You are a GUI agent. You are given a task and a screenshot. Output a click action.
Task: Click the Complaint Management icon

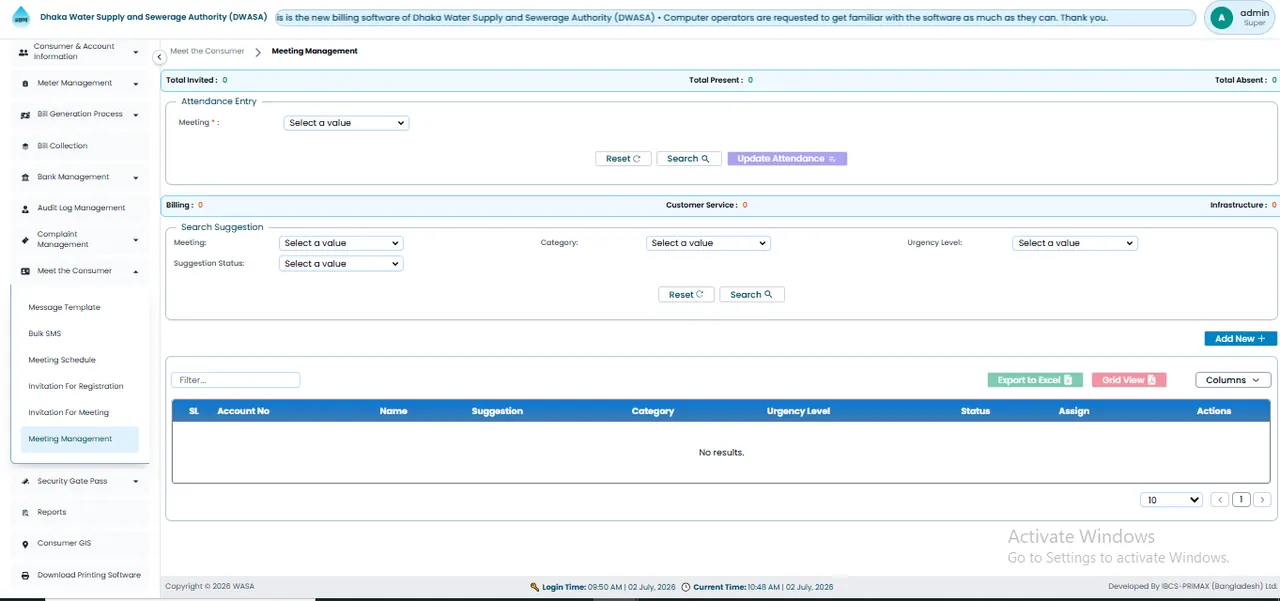pyautogui.click(x=25, y=240)
